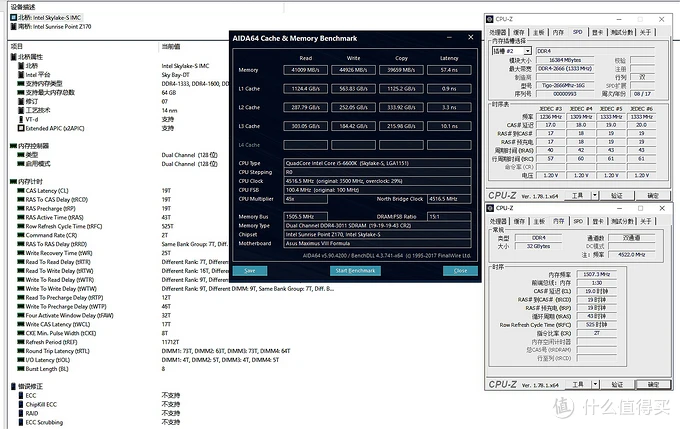The height and width of the screenshot is (429, 680).
Task: Click the icon beside ECC Scrubbing row
Action: 21,422
